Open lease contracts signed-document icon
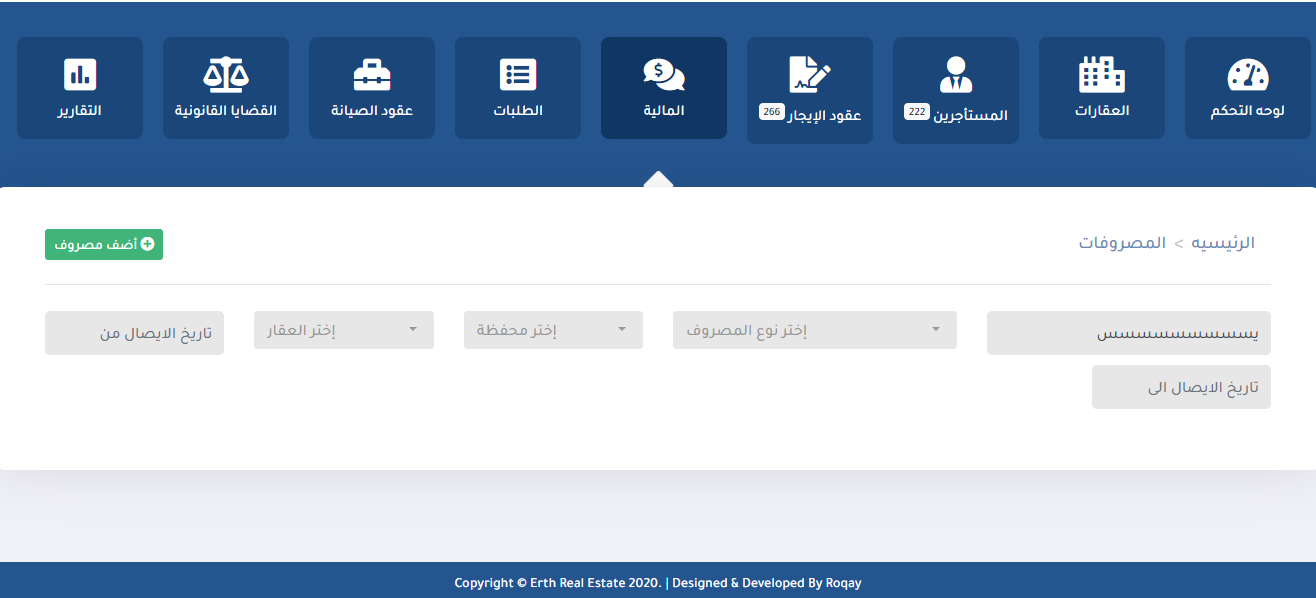The height and width of the screenshot is (598, 1316). tap(809, 74)
